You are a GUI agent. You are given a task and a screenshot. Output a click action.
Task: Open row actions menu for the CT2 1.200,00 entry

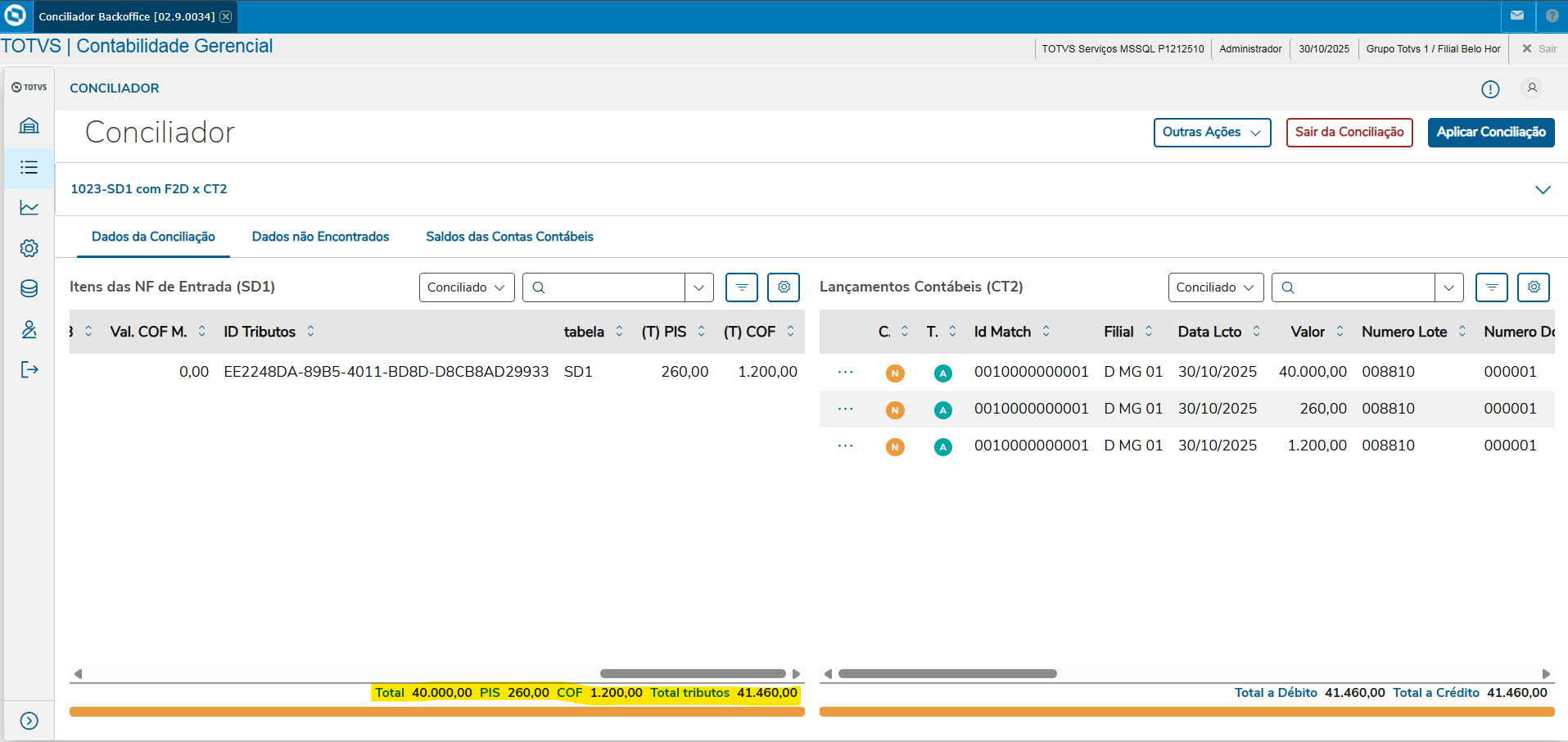(x=846, y=446)
